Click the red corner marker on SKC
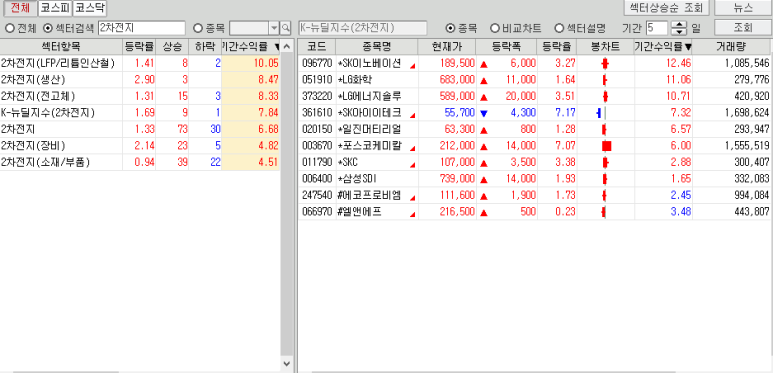Screen dimensions: 773x373 point(413,165)
